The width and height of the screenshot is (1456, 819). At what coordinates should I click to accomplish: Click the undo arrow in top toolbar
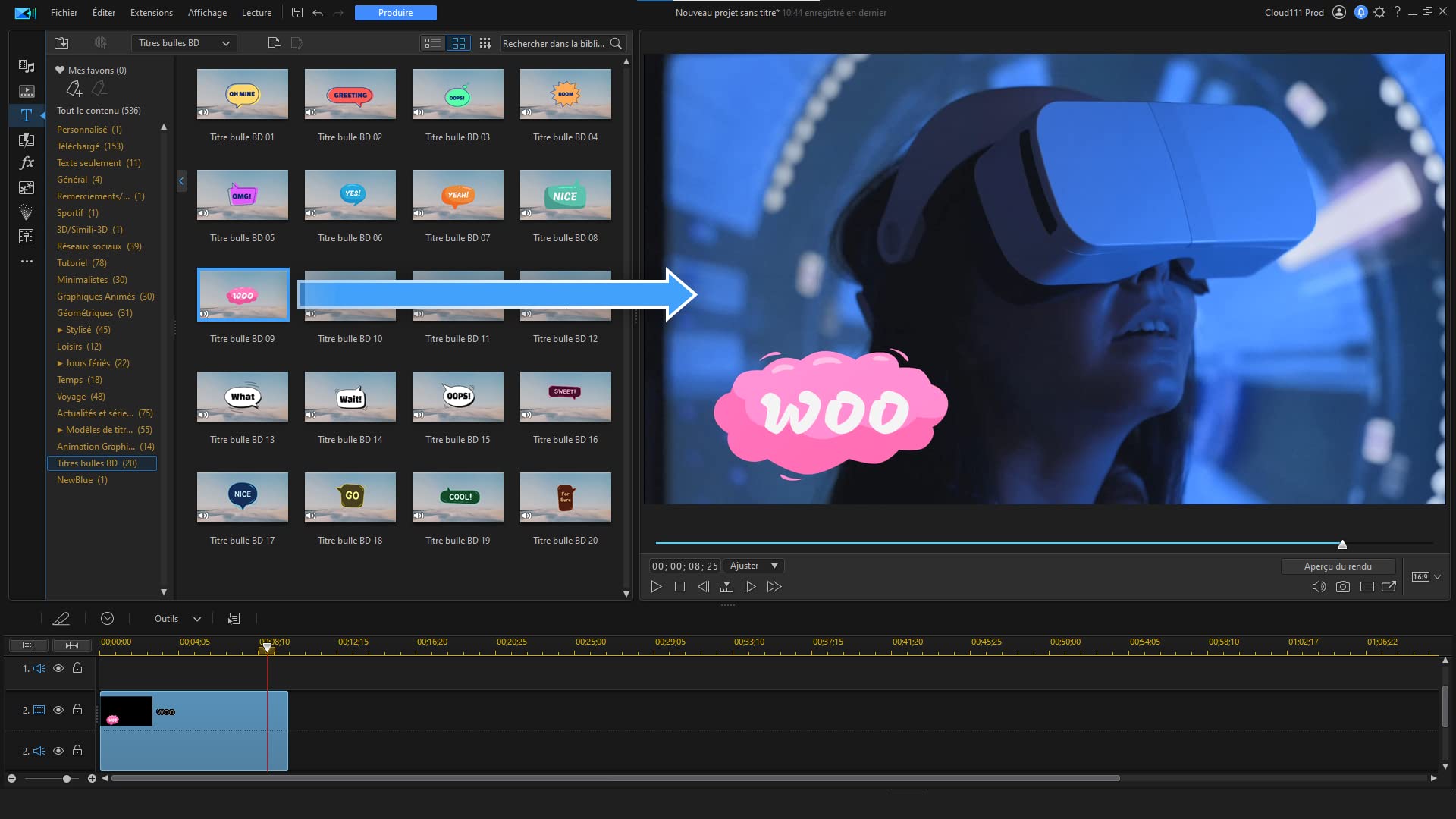pyautogui.click(x=318, y=13)
